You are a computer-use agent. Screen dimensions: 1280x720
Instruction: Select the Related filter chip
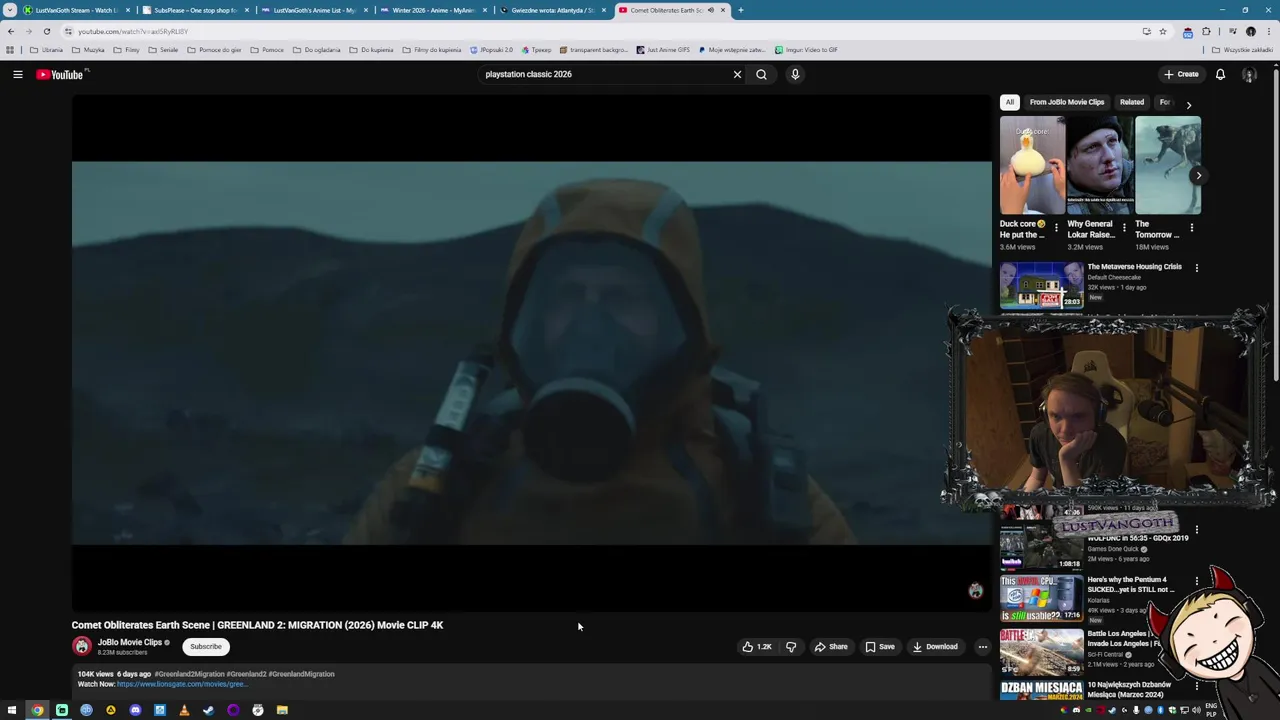tap(1132, 102)
